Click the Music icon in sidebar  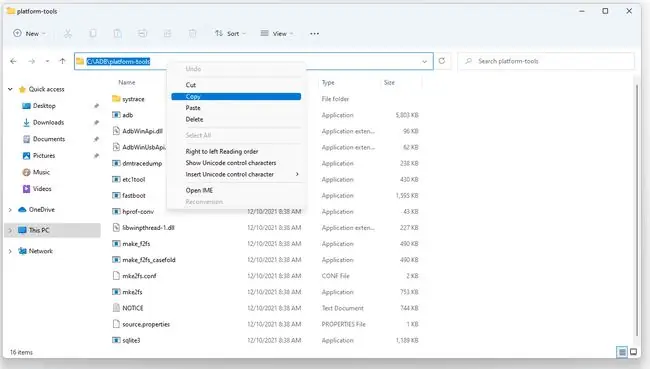pos(26,172)
